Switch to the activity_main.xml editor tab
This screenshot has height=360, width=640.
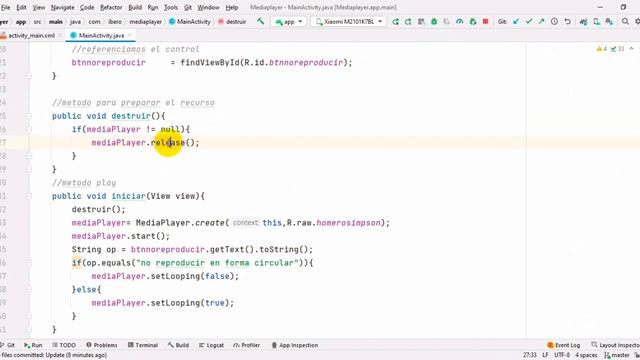pyautogui.click(x=31, y=36)
